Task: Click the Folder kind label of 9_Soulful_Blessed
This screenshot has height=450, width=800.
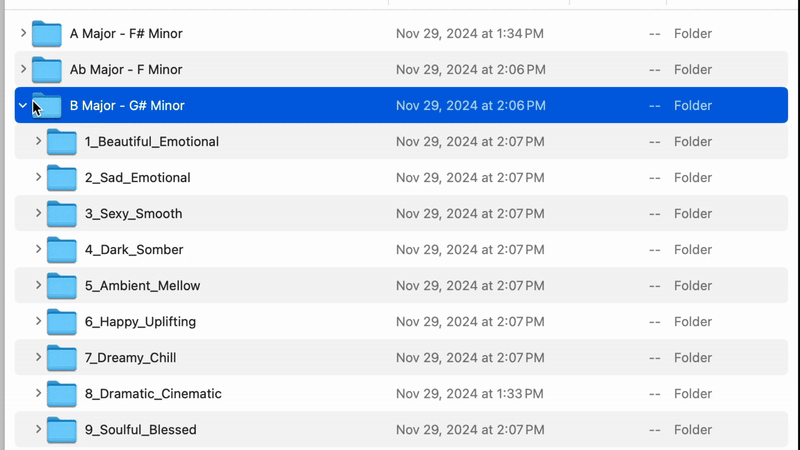Action: [x=693, y=430]
